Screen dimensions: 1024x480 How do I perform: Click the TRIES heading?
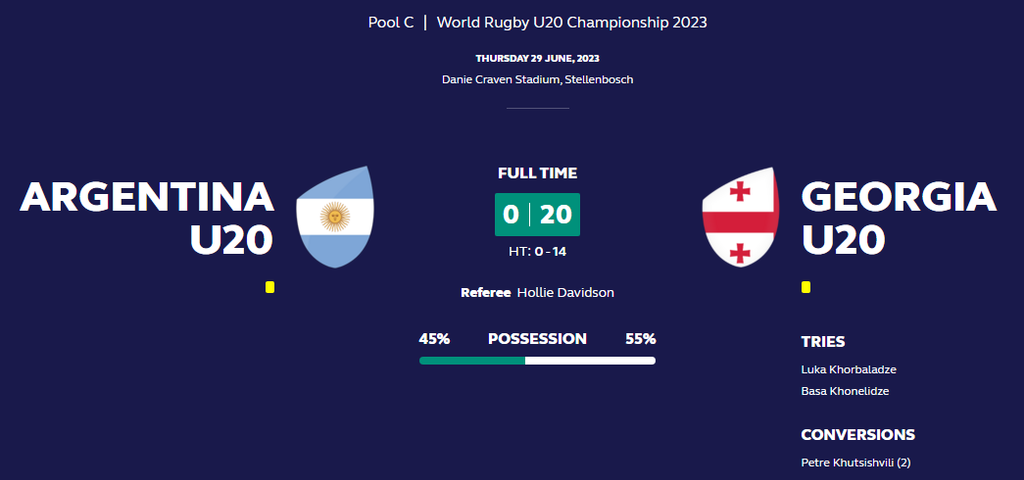pos(823,342)
